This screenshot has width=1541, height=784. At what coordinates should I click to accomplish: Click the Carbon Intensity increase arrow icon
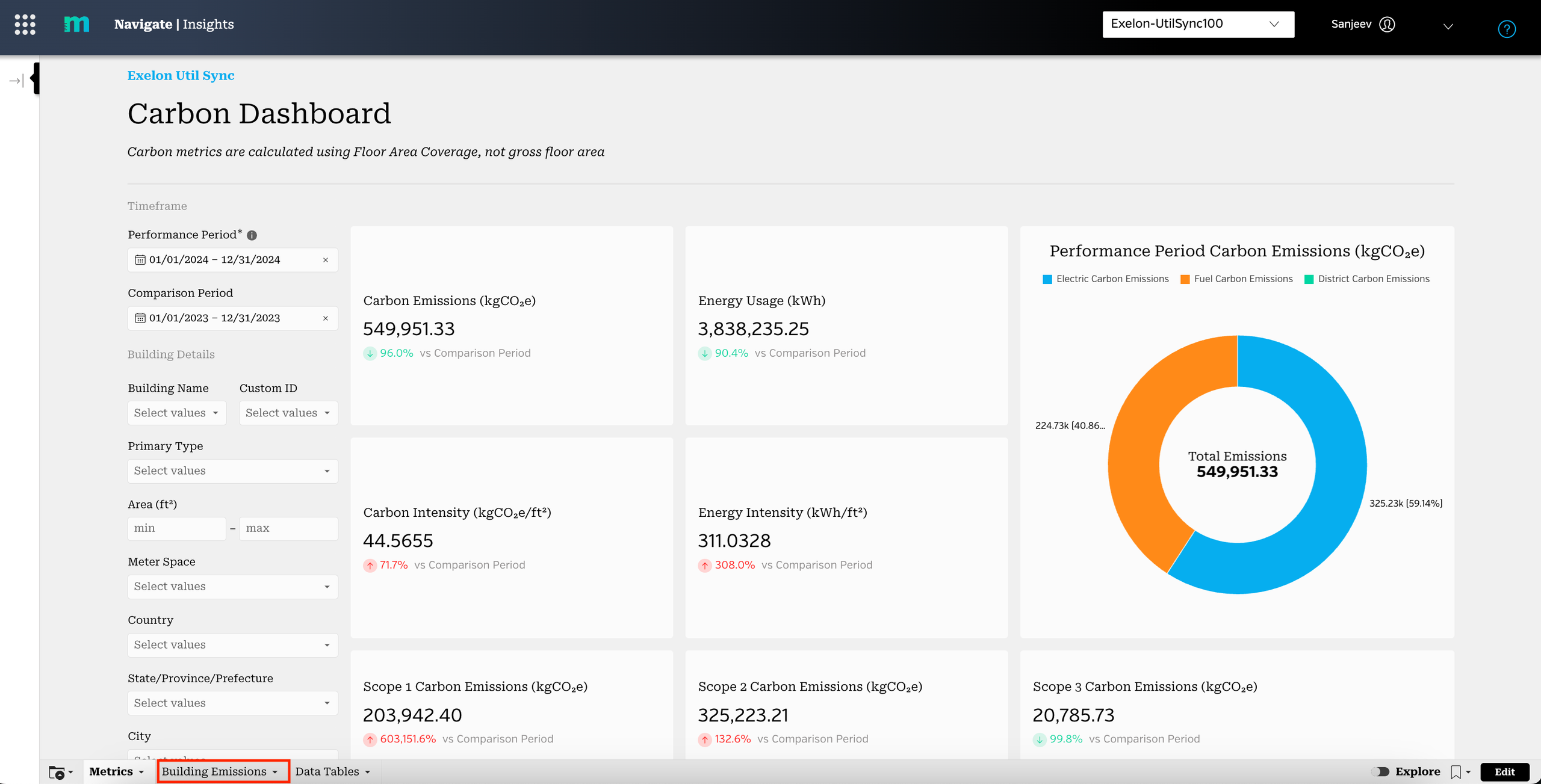(x=370, y=566)
